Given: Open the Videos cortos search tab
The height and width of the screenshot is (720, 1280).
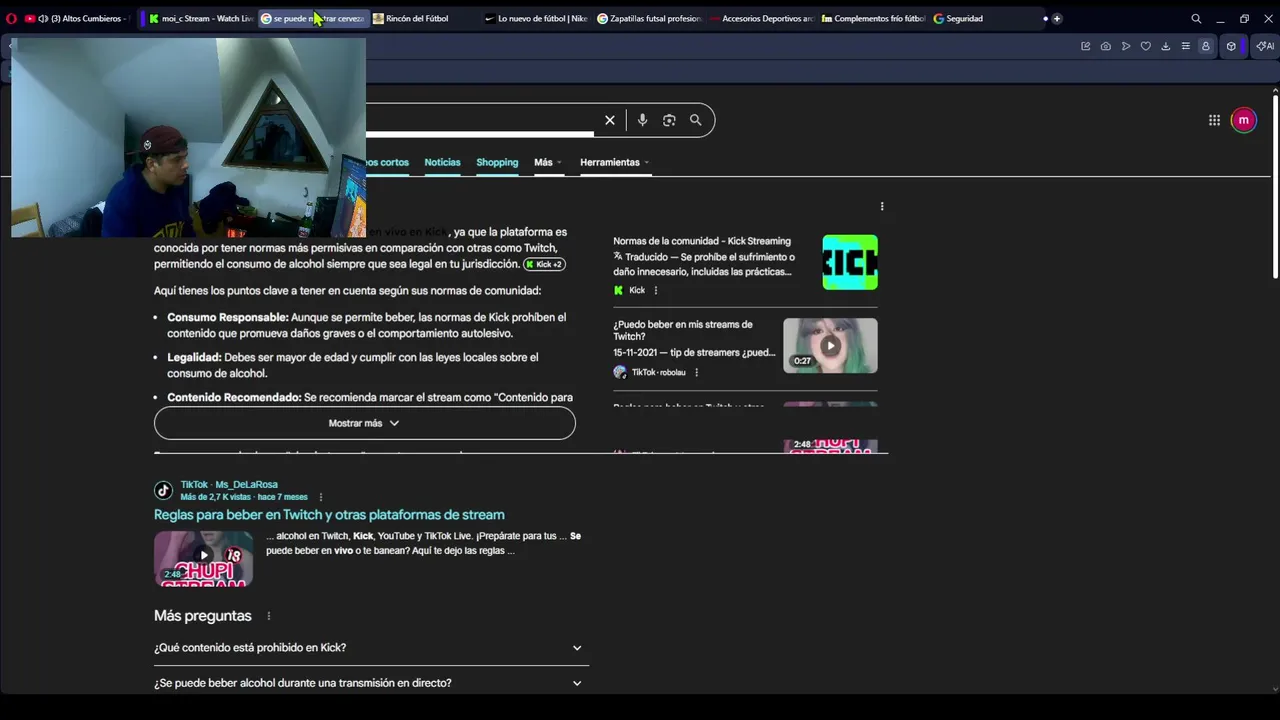Looking at the screenshot, I should point(387,162).
